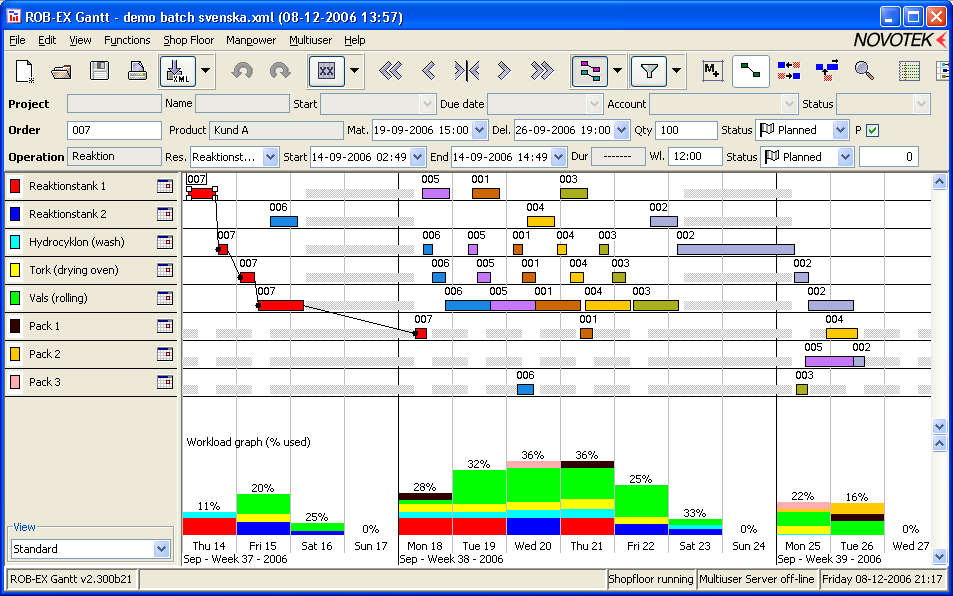
Task: Open the Res. Reaktionst... dropdown
Action: [270, 157]
